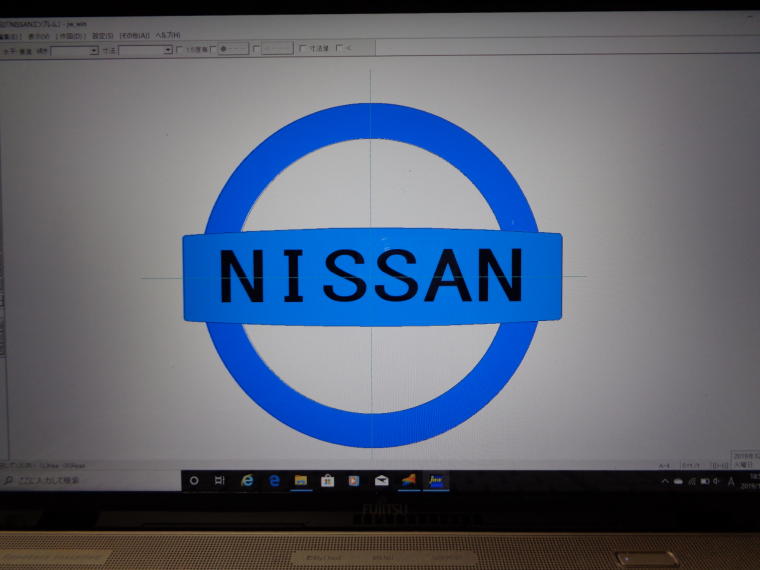Click the Cortana circle icon on taskbar
The width and height of the screenshot is (760, 570).
click(194, 480)
